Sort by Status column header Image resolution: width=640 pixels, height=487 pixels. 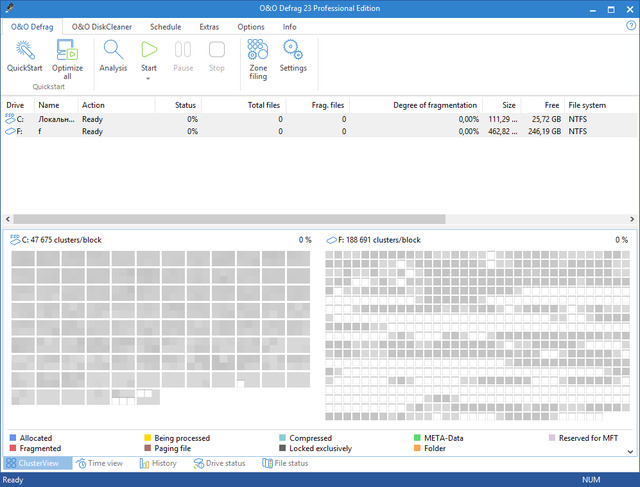coord(178,105)
